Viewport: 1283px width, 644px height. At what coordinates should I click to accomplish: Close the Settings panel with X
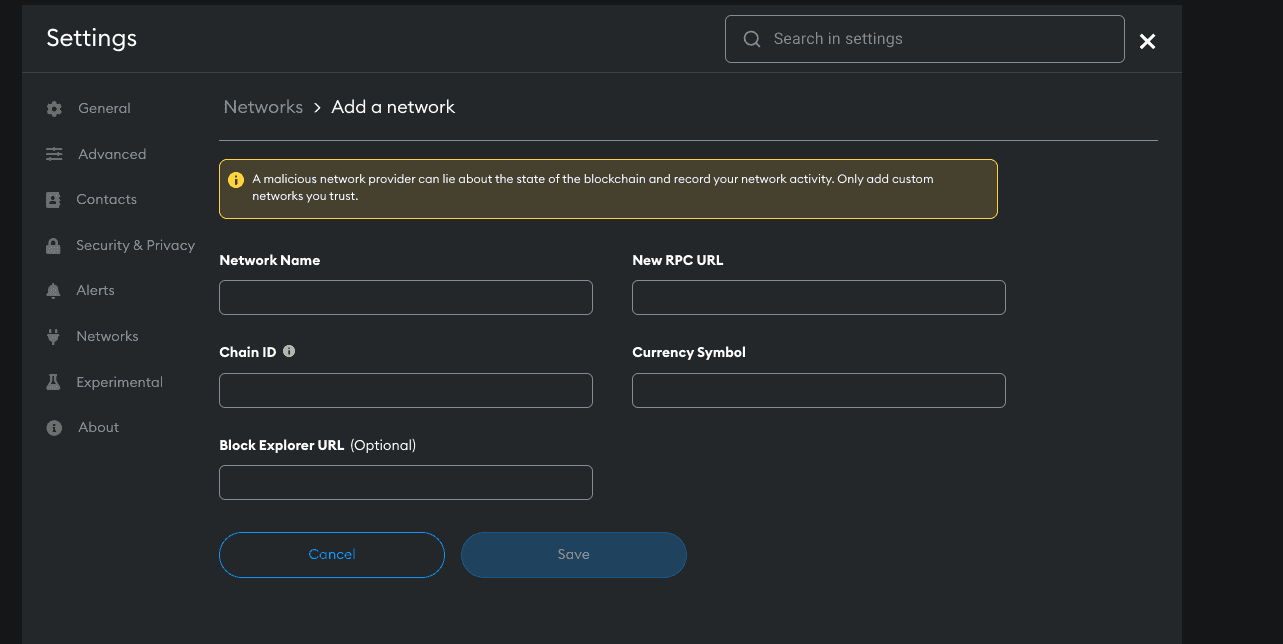coord(1147,41)
